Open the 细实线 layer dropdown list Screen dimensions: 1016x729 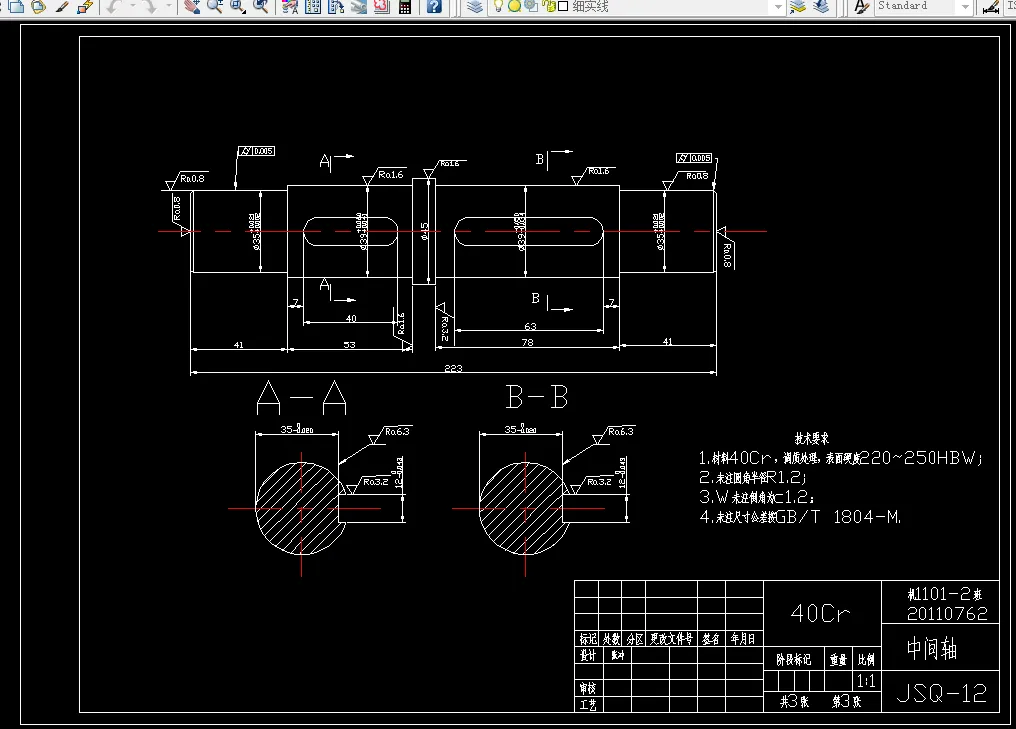point(779,6)
